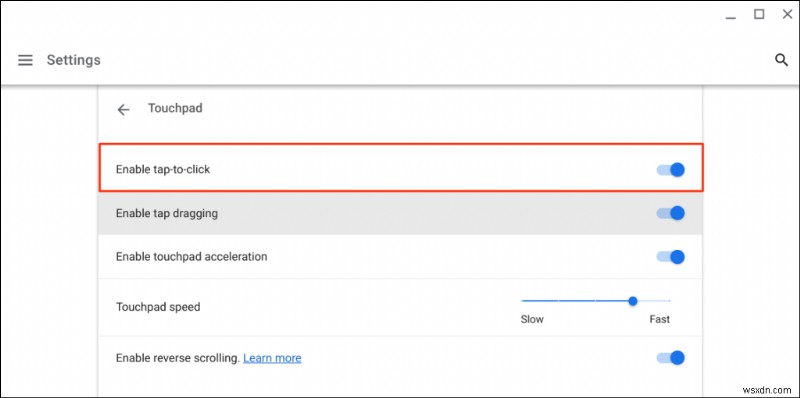
Task: Maximize the Settings window
Action: 759,14
